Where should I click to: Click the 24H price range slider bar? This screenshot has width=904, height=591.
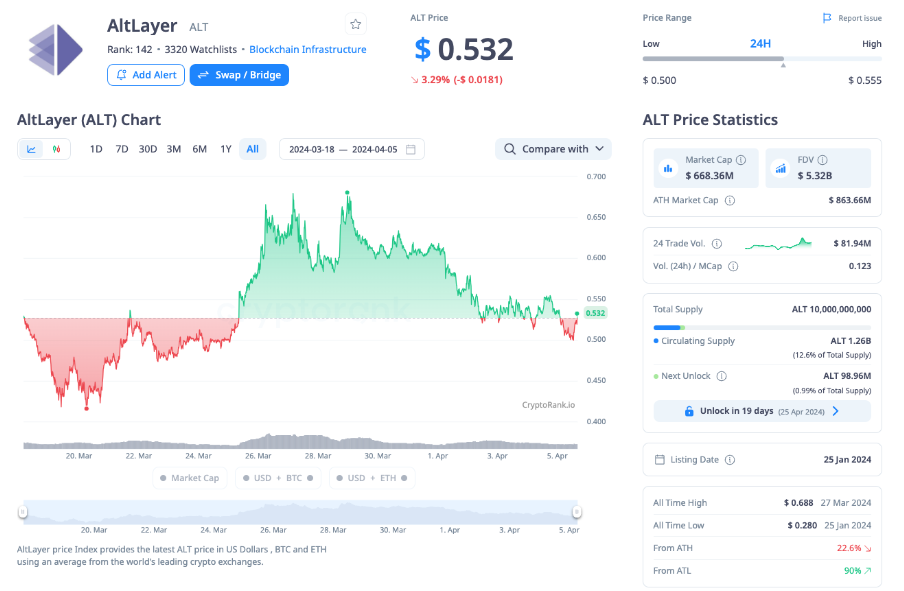[x=762, y=59]
